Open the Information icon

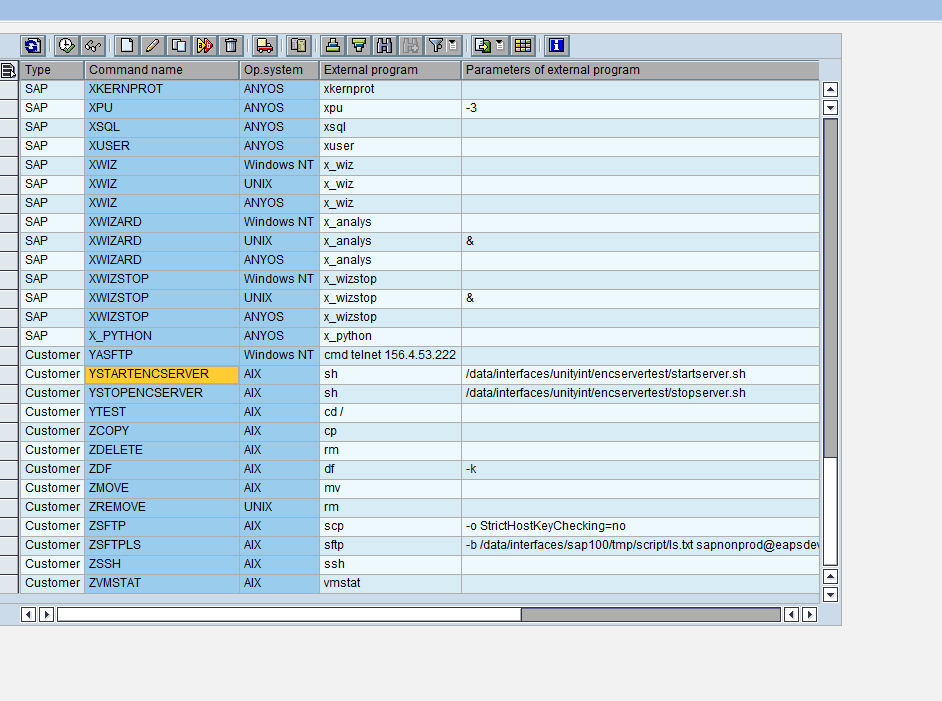click(555, 45)
